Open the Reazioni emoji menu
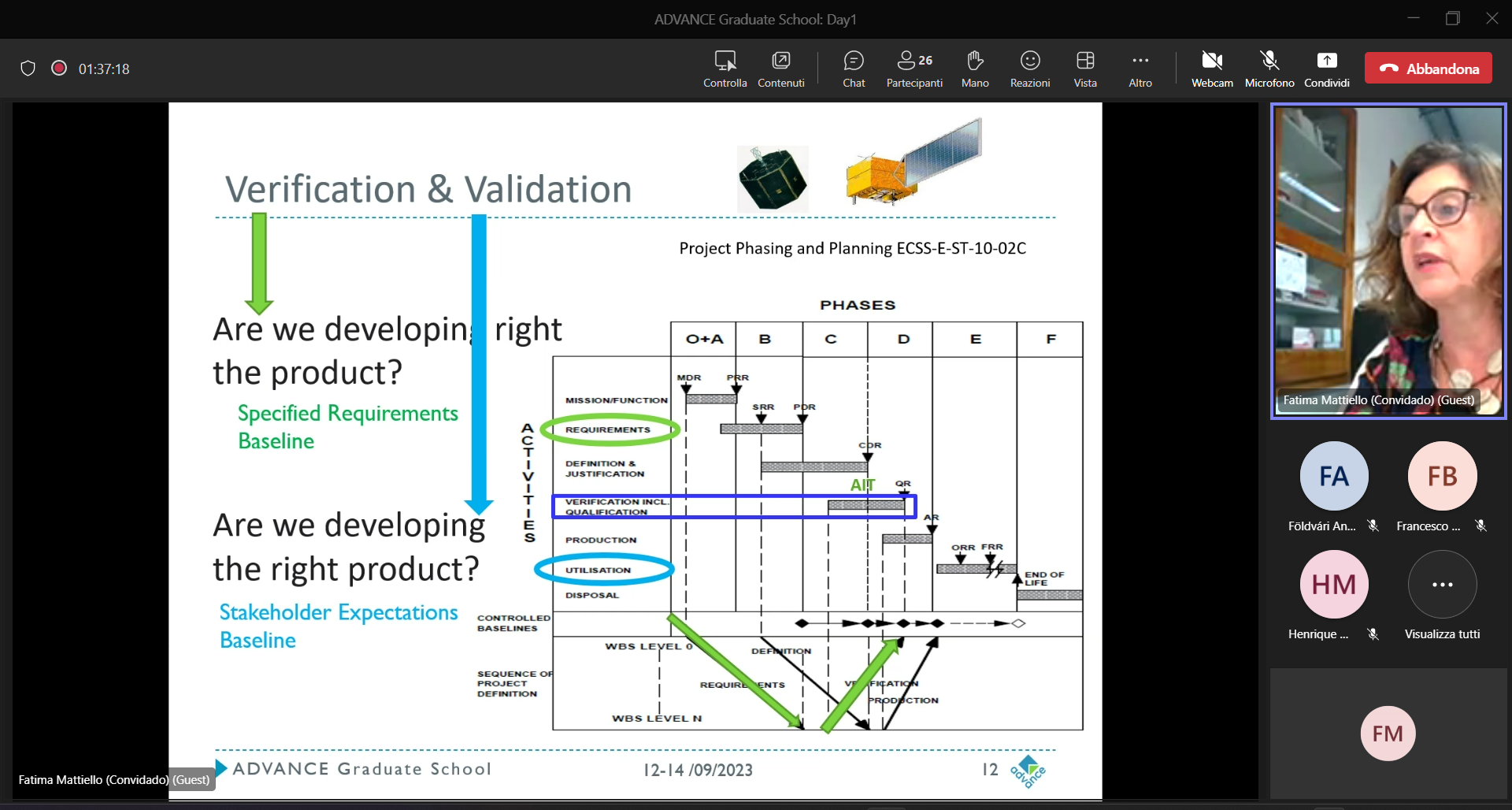The image size is (1512, 810). pos(1030,69)
